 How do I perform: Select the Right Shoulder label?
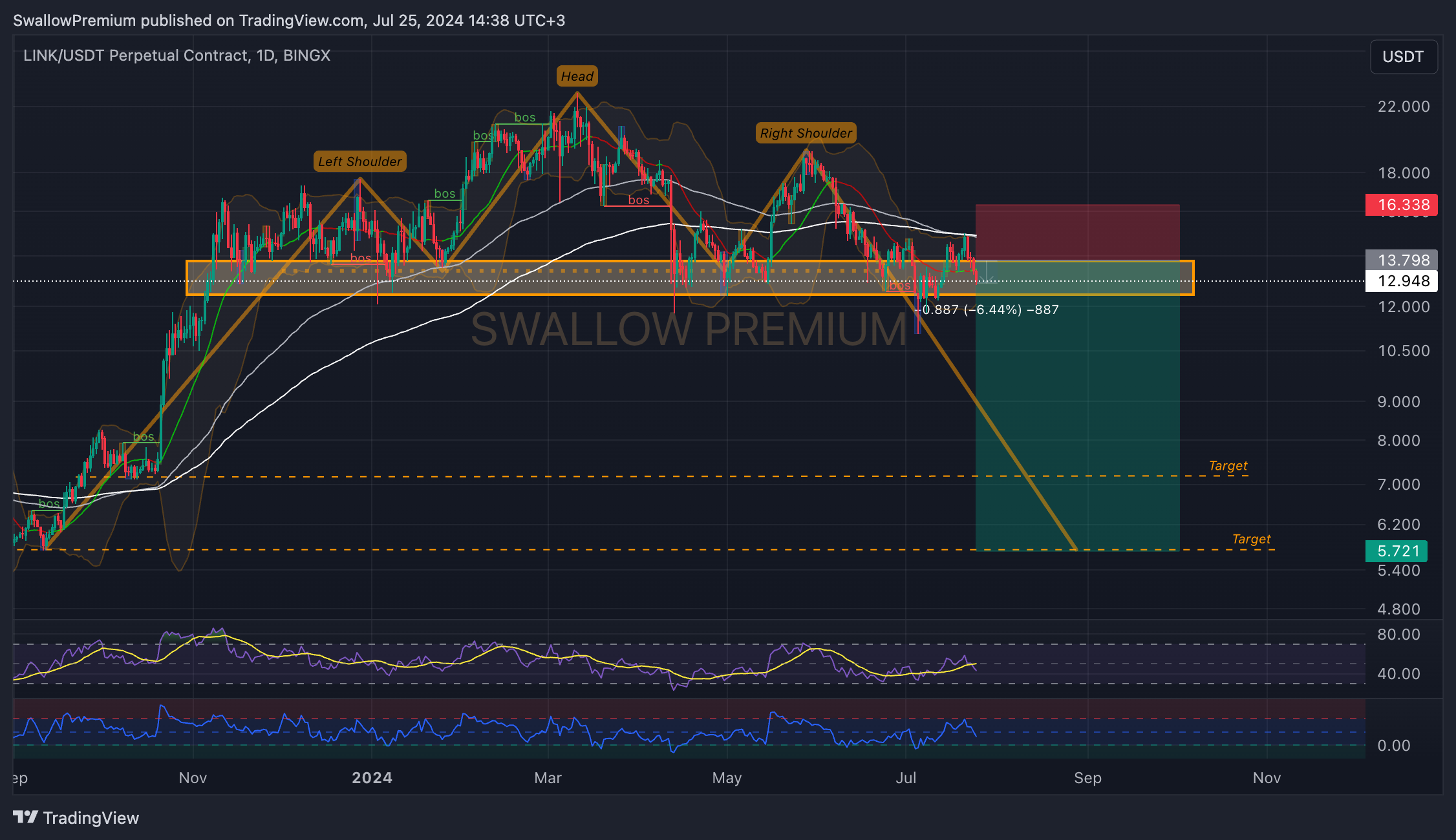point(806,133)
